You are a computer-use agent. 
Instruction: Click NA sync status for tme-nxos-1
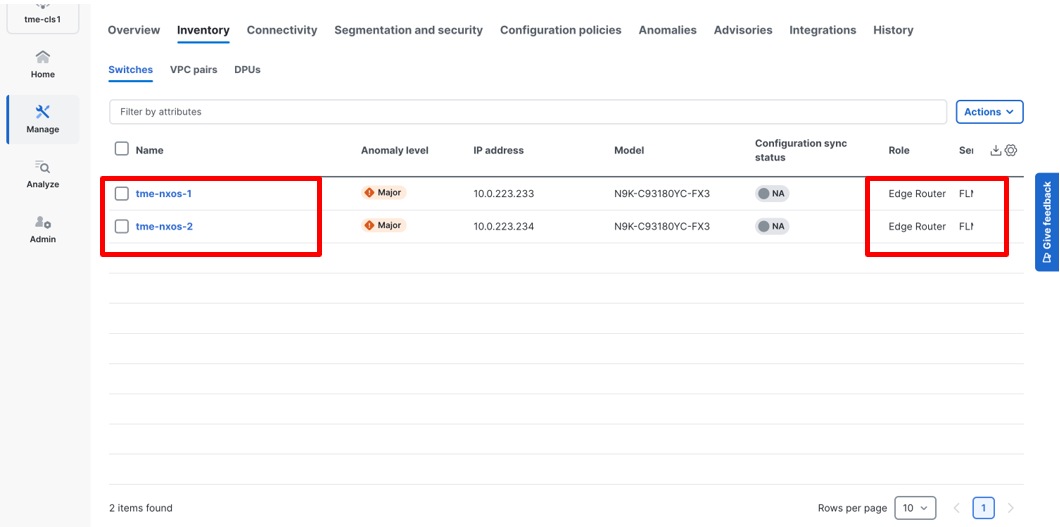pyautogui.click(x=772, y=193)
